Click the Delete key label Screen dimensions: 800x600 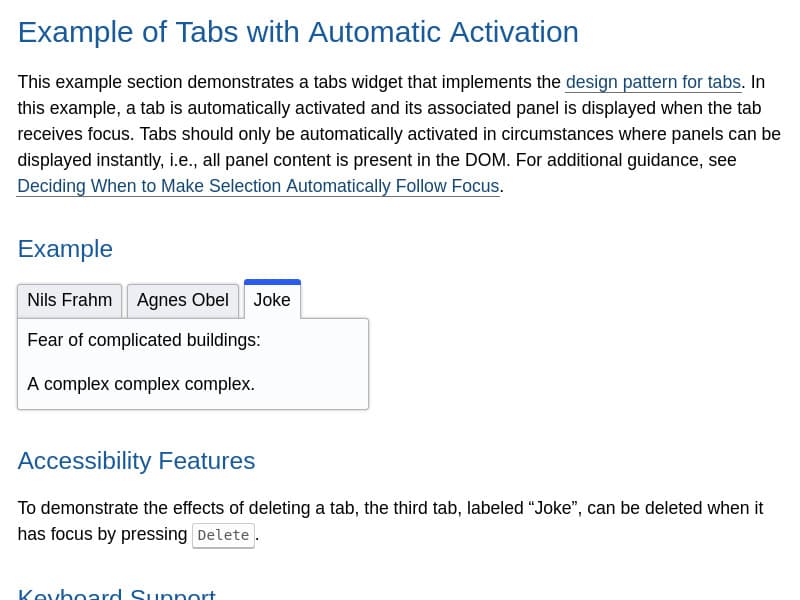[222, 535]
